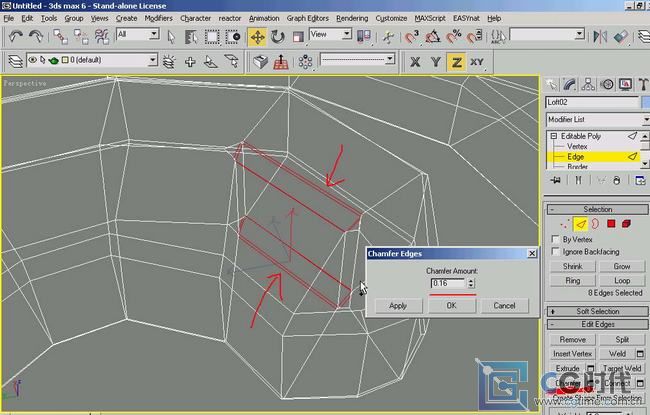Viewport: 650px width, 415px height.
Task: Open the Modify panel tab icon
Action: (570, 85)
